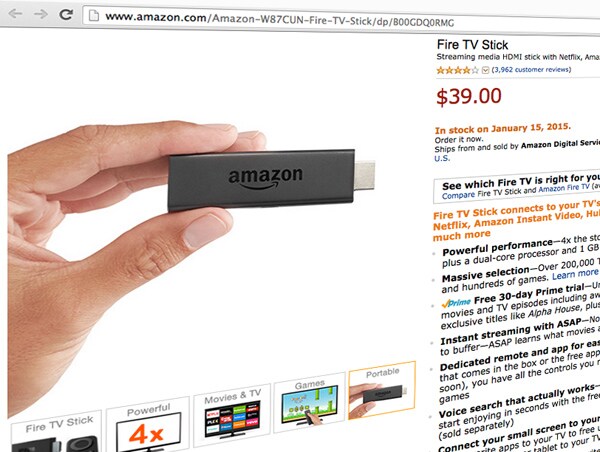Click the Prime logo badge
This screenshot has height=452, width=600.
pyautogui.click(x=456, y=303)
